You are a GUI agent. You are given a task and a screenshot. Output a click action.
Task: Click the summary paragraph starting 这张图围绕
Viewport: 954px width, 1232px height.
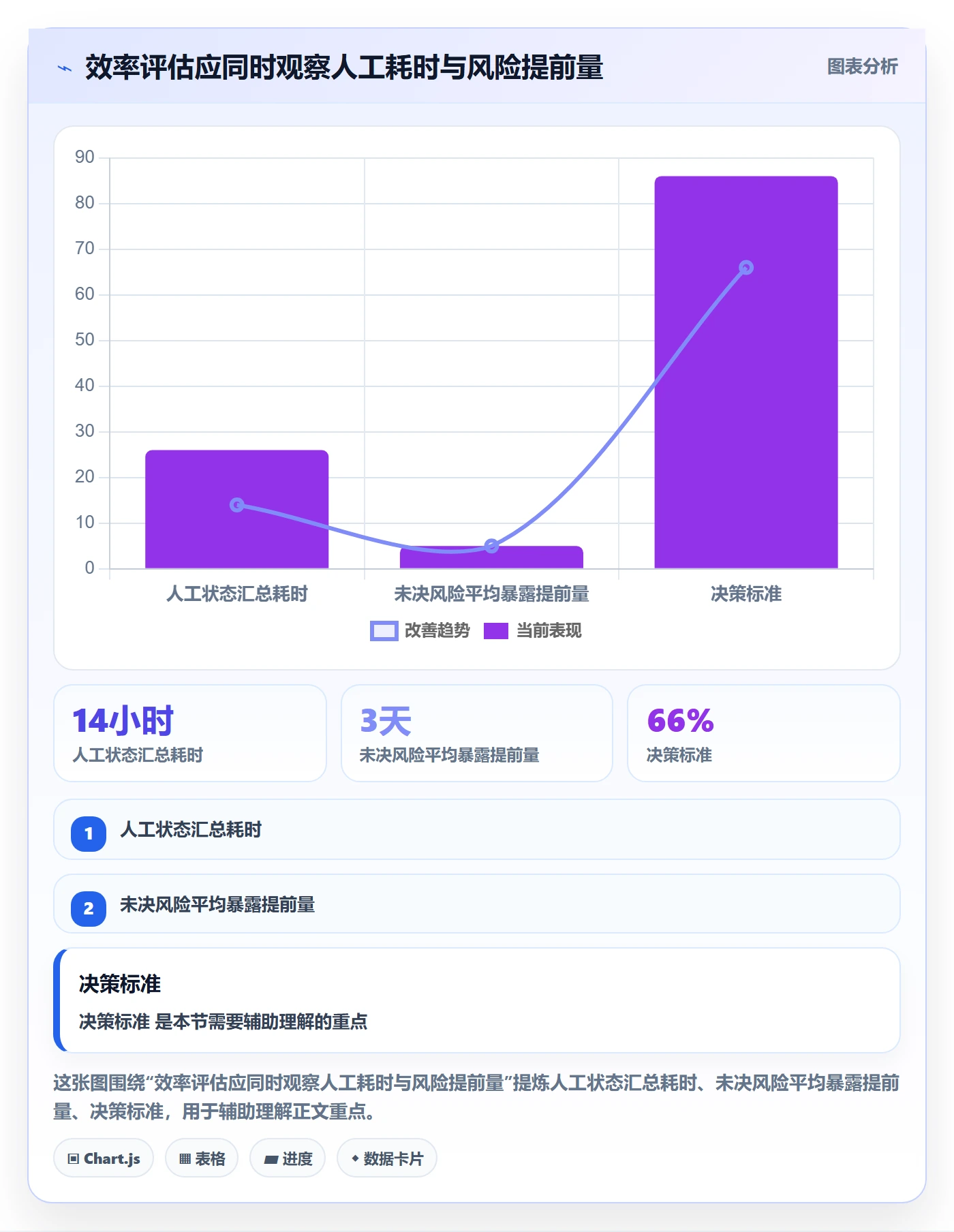(477, 1097)
